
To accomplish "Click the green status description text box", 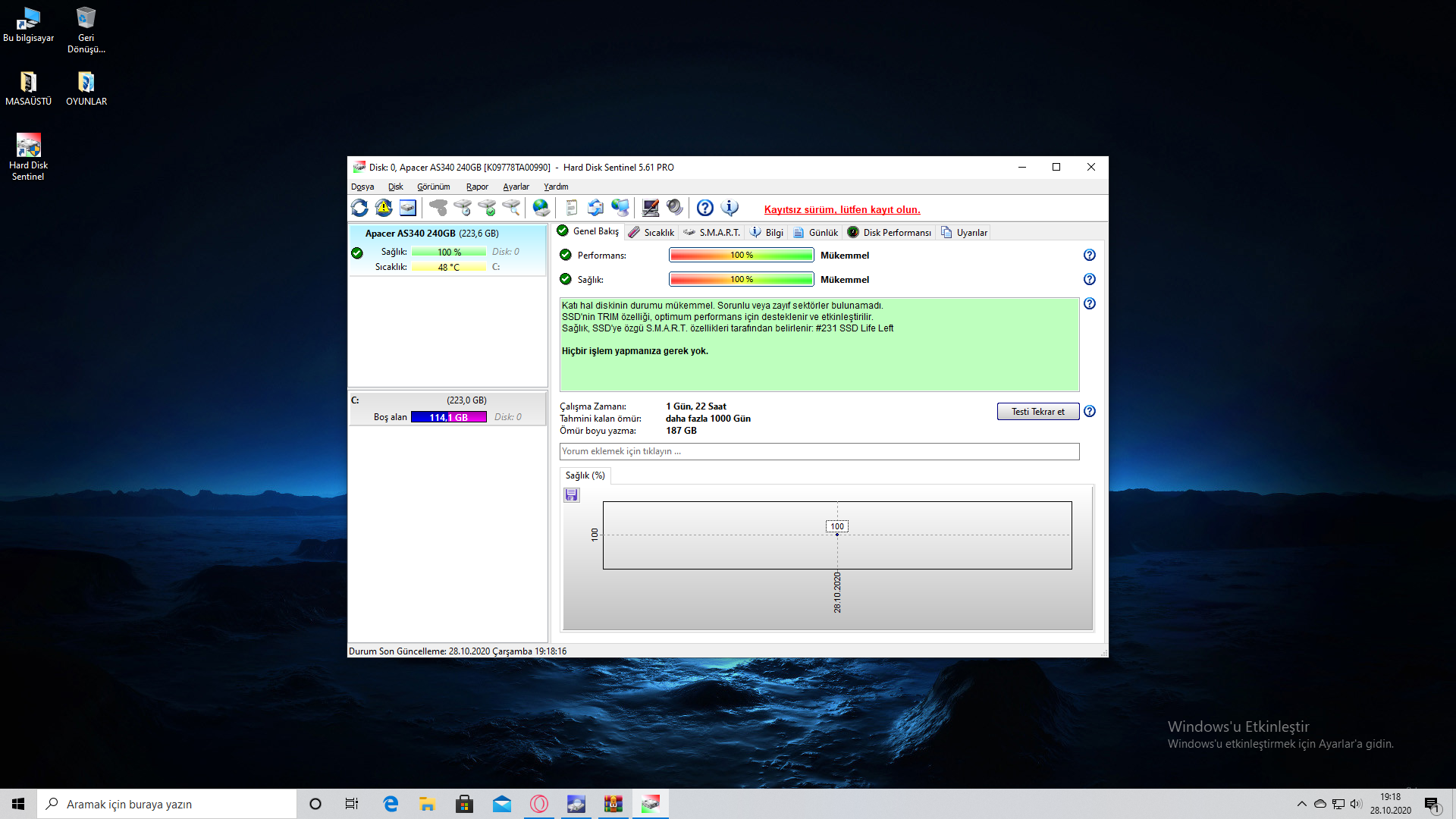I will [x=819, y=345].
